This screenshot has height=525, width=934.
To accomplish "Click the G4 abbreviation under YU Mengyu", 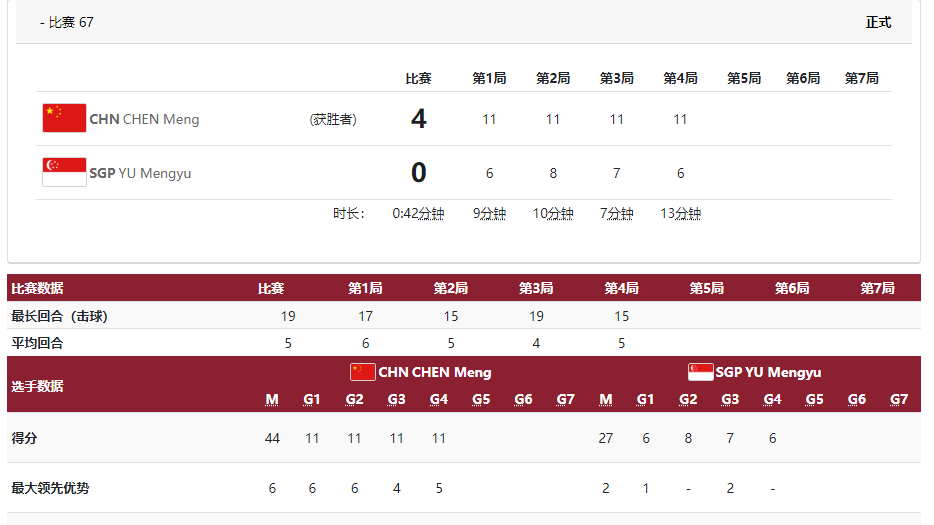I will click(772, 399).
